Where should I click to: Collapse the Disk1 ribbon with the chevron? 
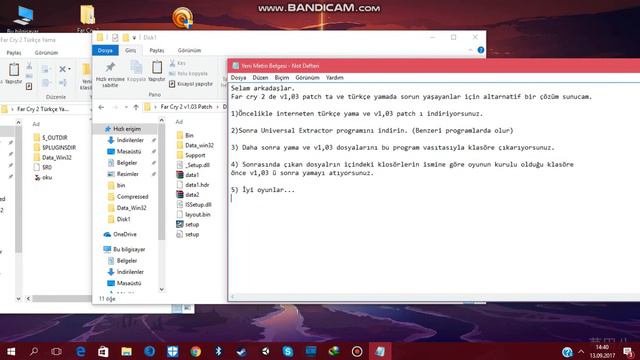click(470, 50)
